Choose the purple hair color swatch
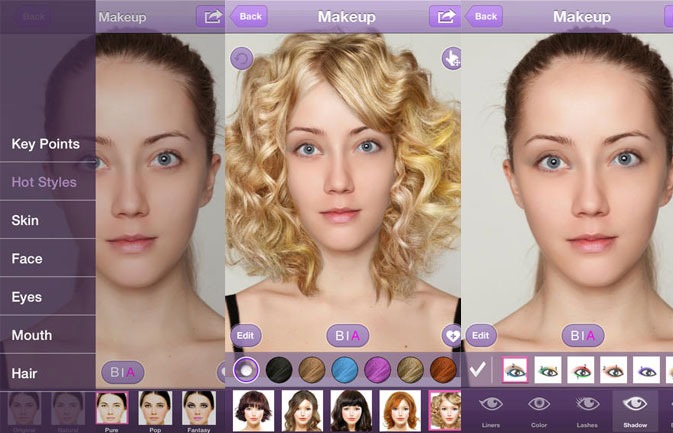673x433 pixels. point(377,370)
